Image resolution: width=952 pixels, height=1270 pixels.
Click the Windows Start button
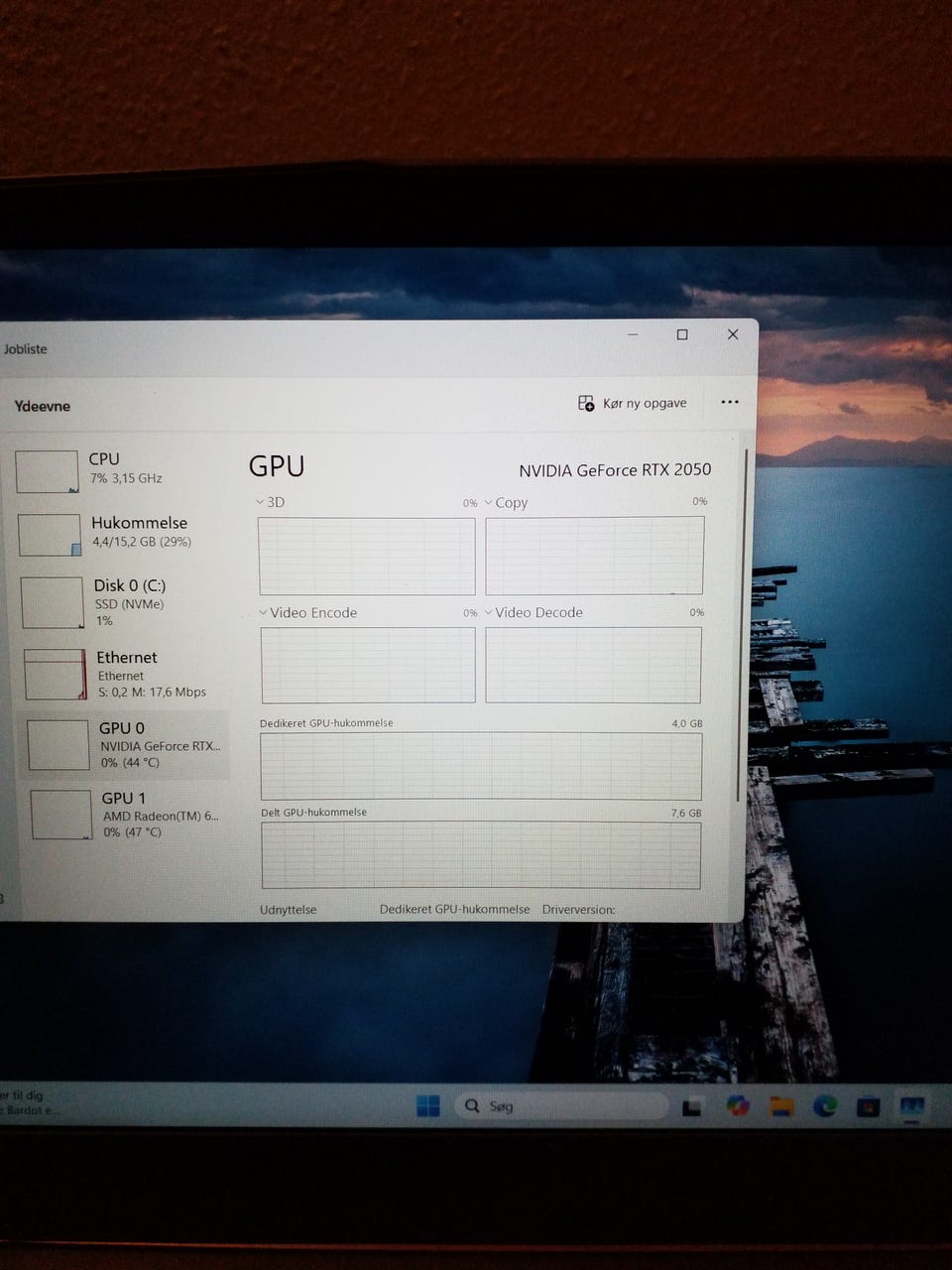coord(428,1105)
